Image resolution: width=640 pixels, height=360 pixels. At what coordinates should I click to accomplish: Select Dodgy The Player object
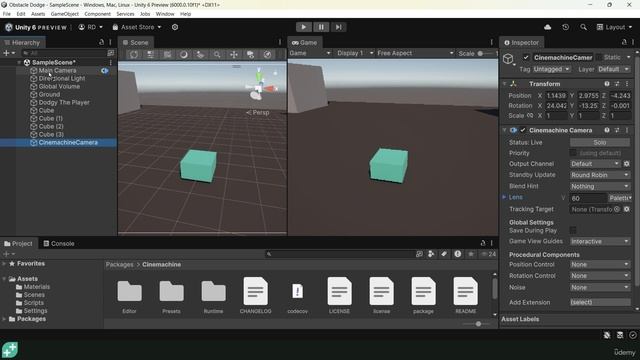point(64,102)
